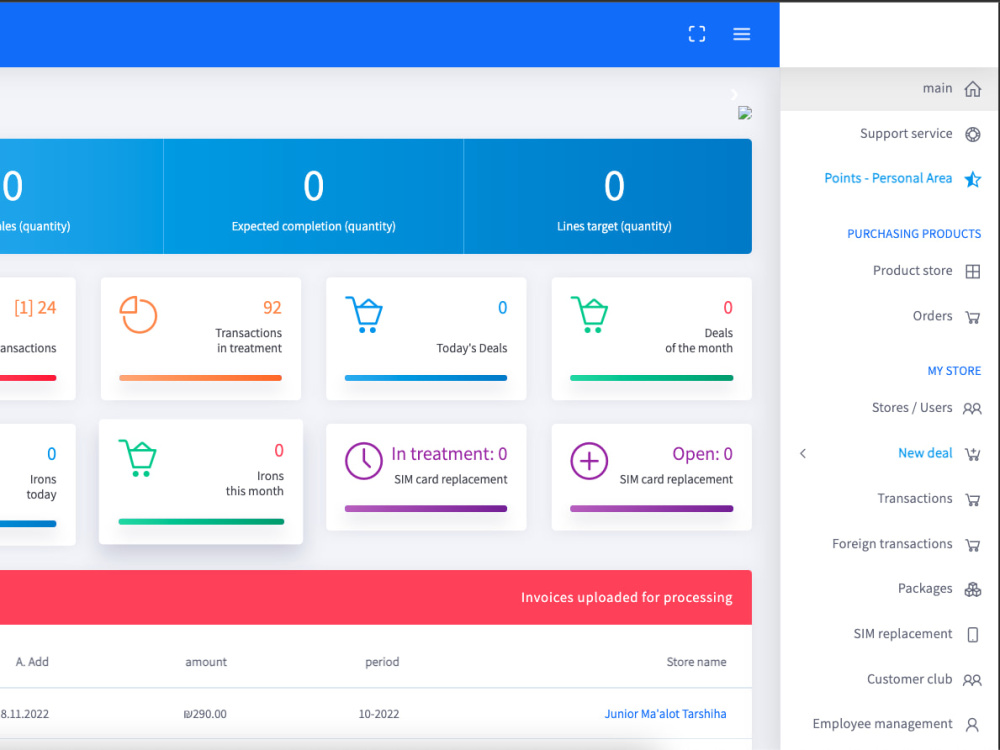Click green cart icon on Irons this month

(x=138, y=458)
